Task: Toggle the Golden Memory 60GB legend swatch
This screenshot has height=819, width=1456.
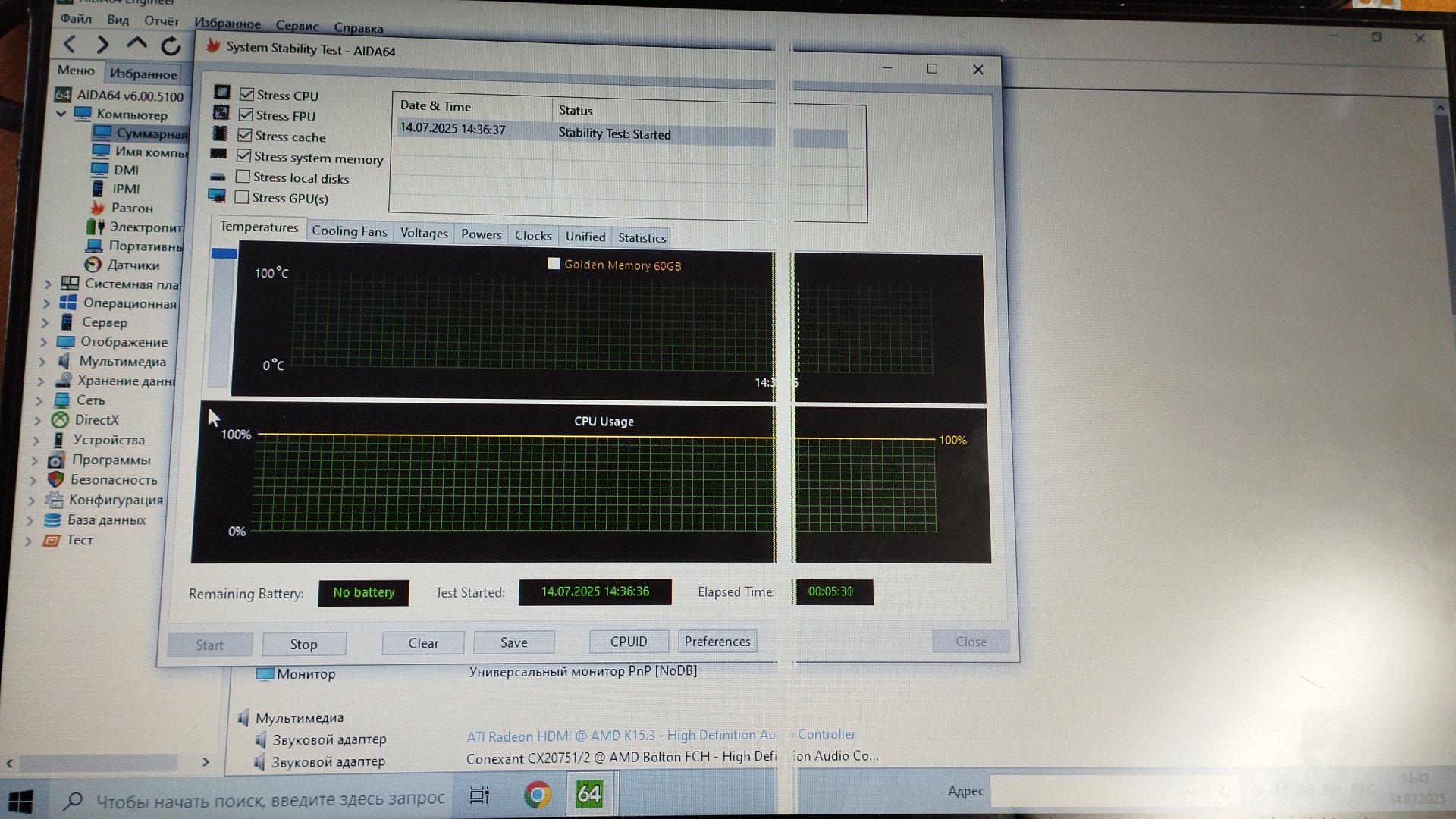Action: click(554, 264)
